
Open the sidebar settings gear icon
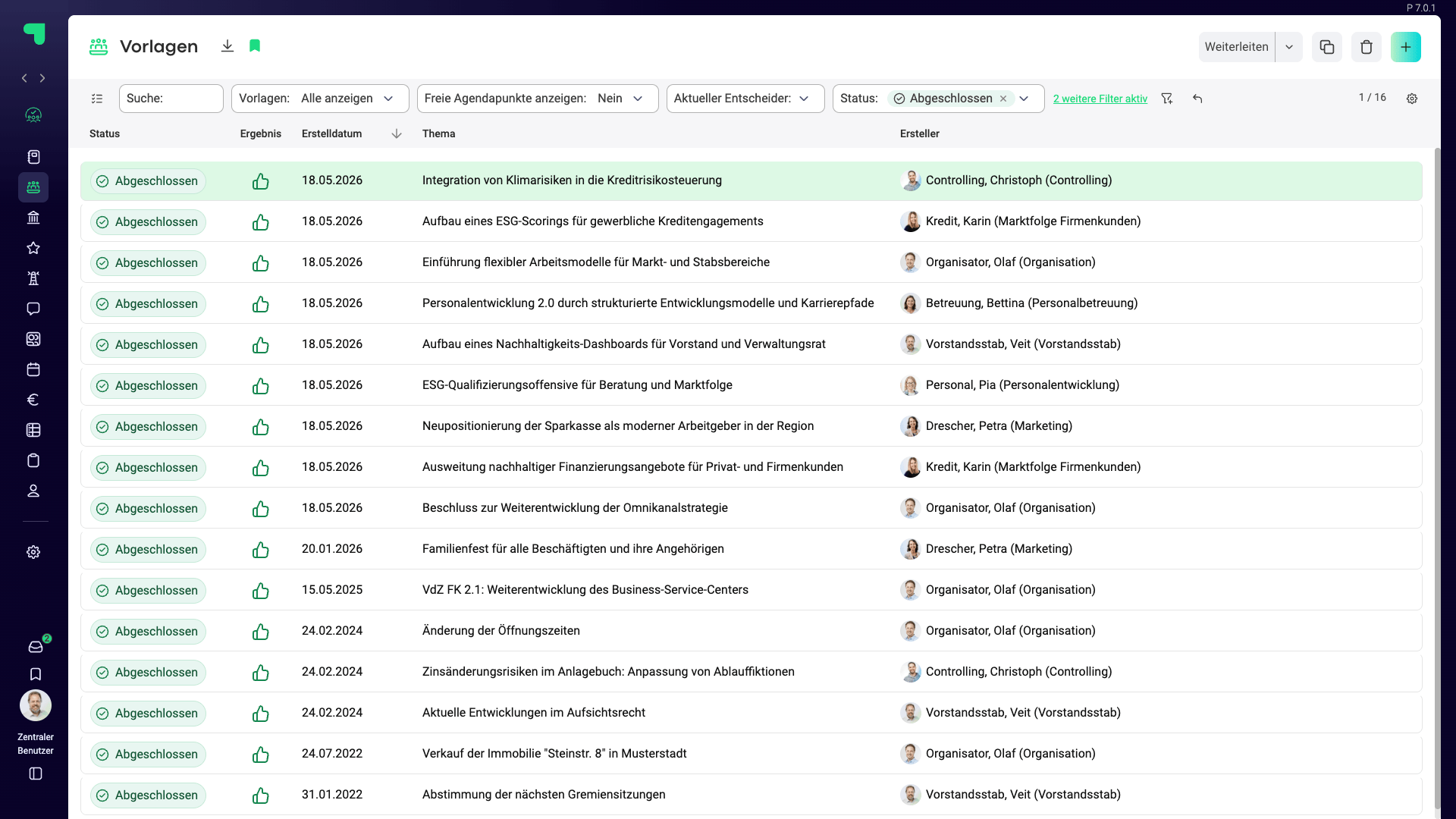coord(33,552)
